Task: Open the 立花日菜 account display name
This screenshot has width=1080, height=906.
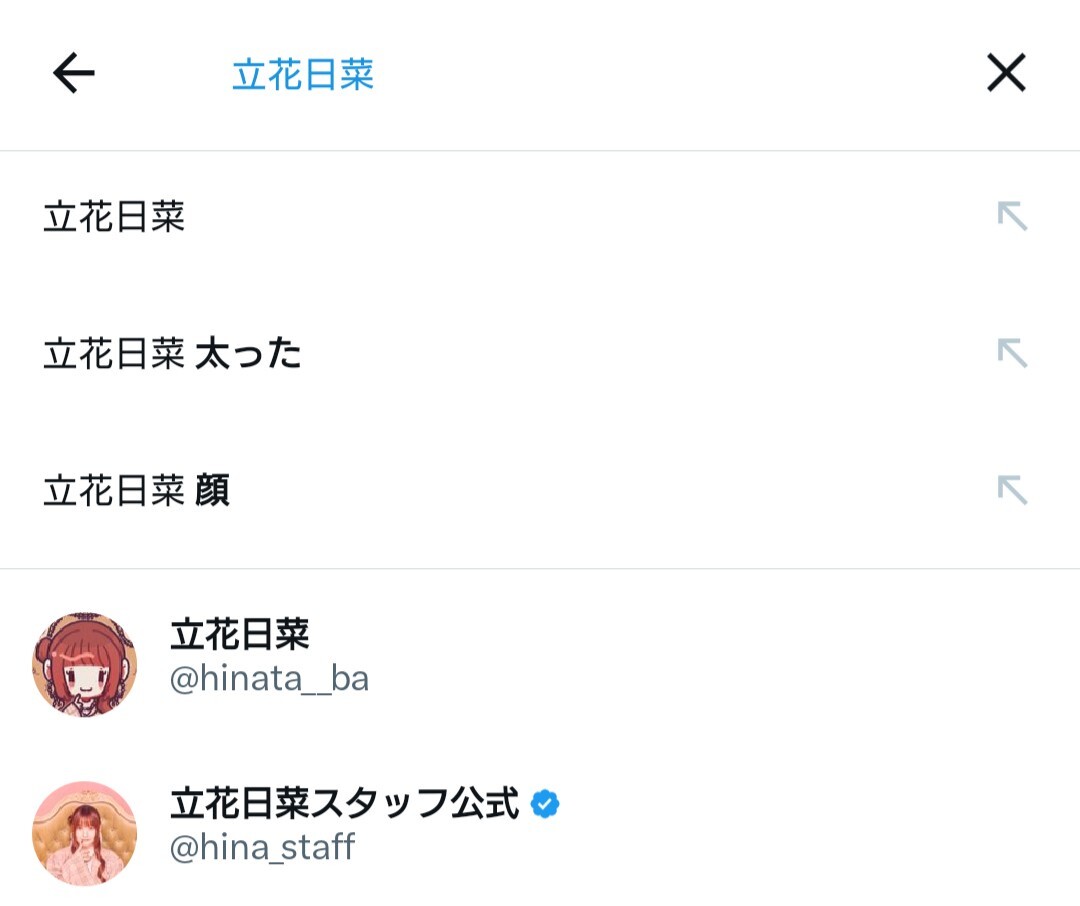Action: point(240,634)
